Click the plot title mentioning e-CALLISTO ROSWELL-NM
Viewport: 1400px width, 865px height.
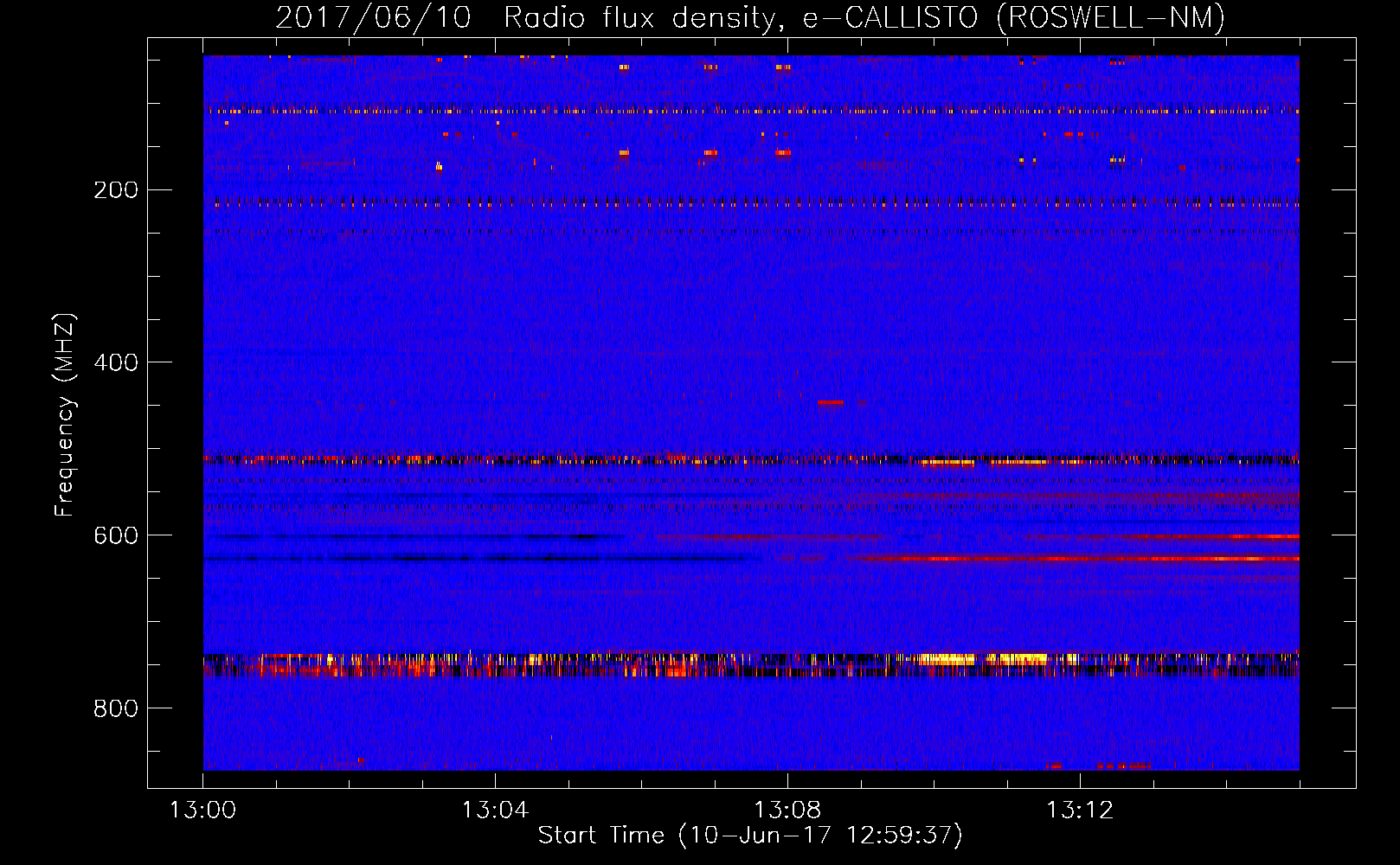point(750,17)
